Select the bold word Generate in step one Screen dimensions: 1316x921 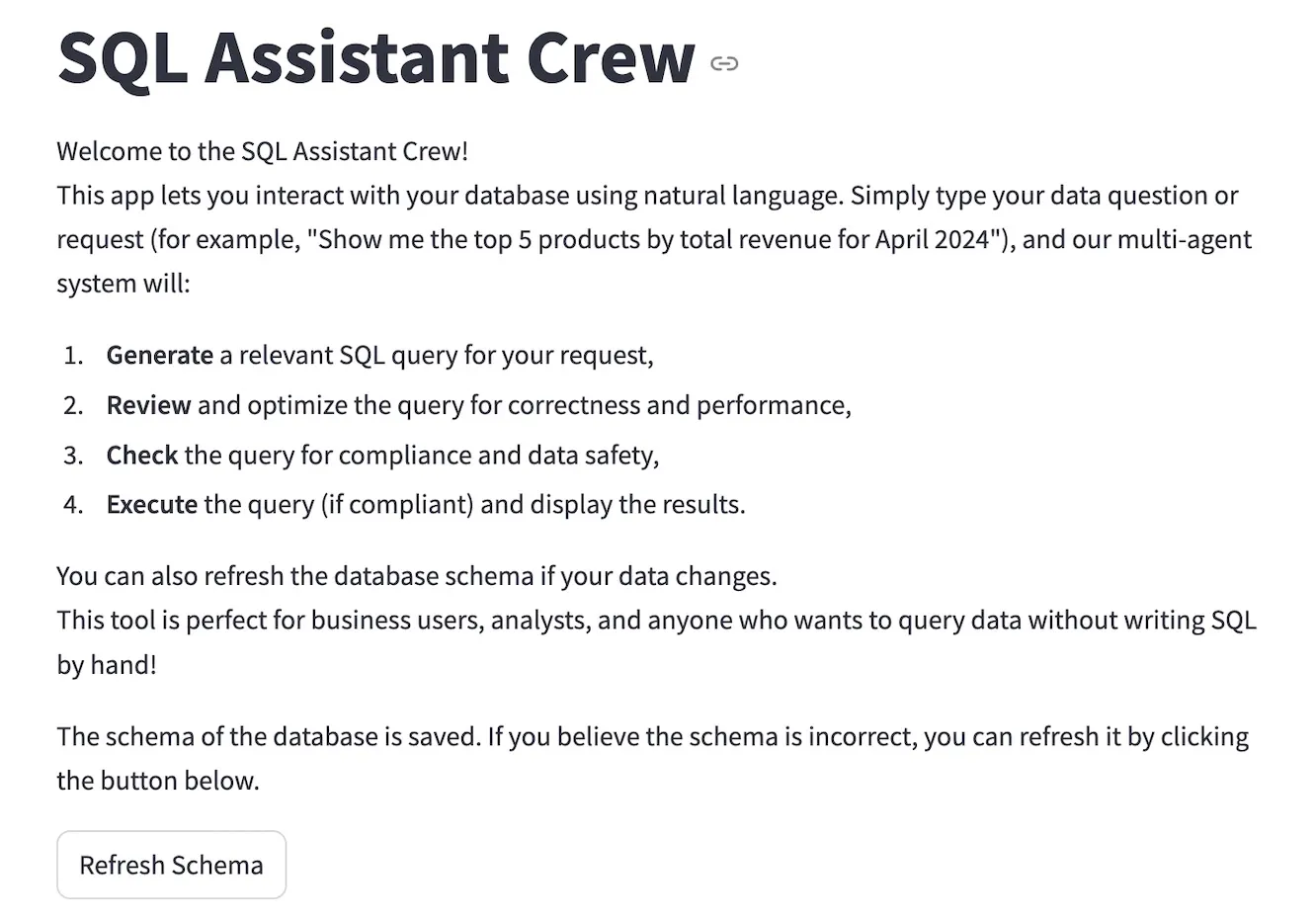(x=159, y=355)
